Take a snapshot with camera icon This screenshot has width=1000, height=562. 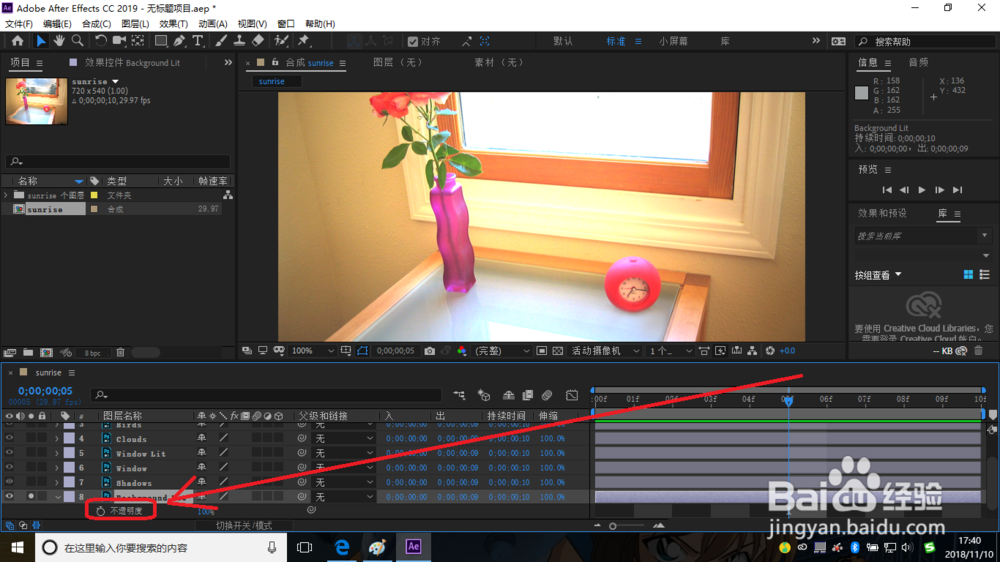pyautogui.click(x=430, y=351)
